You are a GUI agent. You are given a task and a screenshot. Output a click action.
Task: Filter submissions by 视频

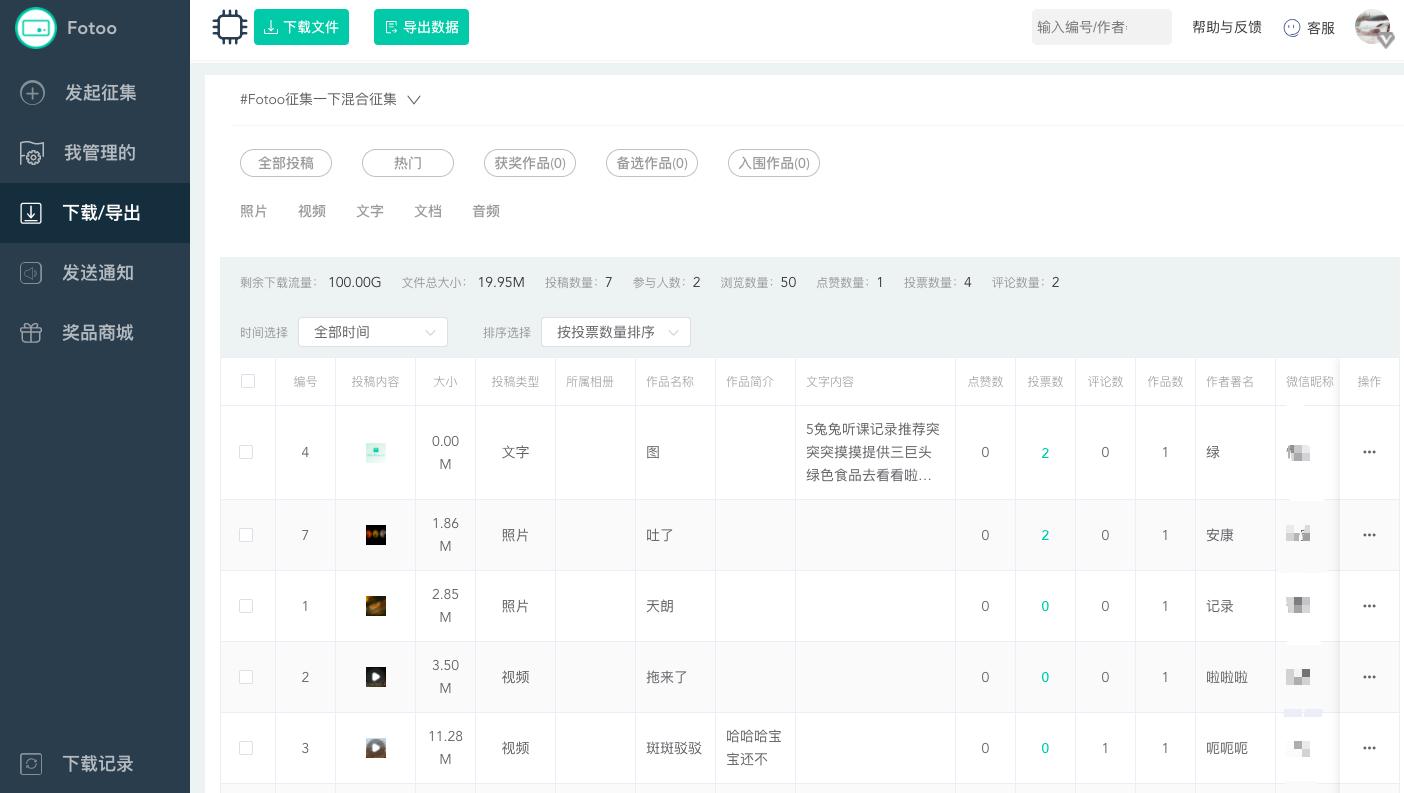pos(312,211)
